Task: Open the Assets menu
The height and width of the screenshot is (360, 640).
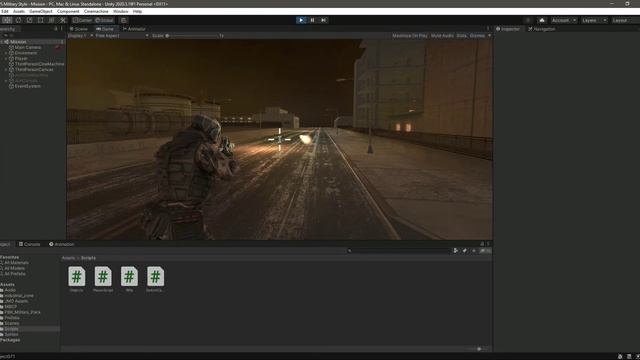Action: point(19,11)
